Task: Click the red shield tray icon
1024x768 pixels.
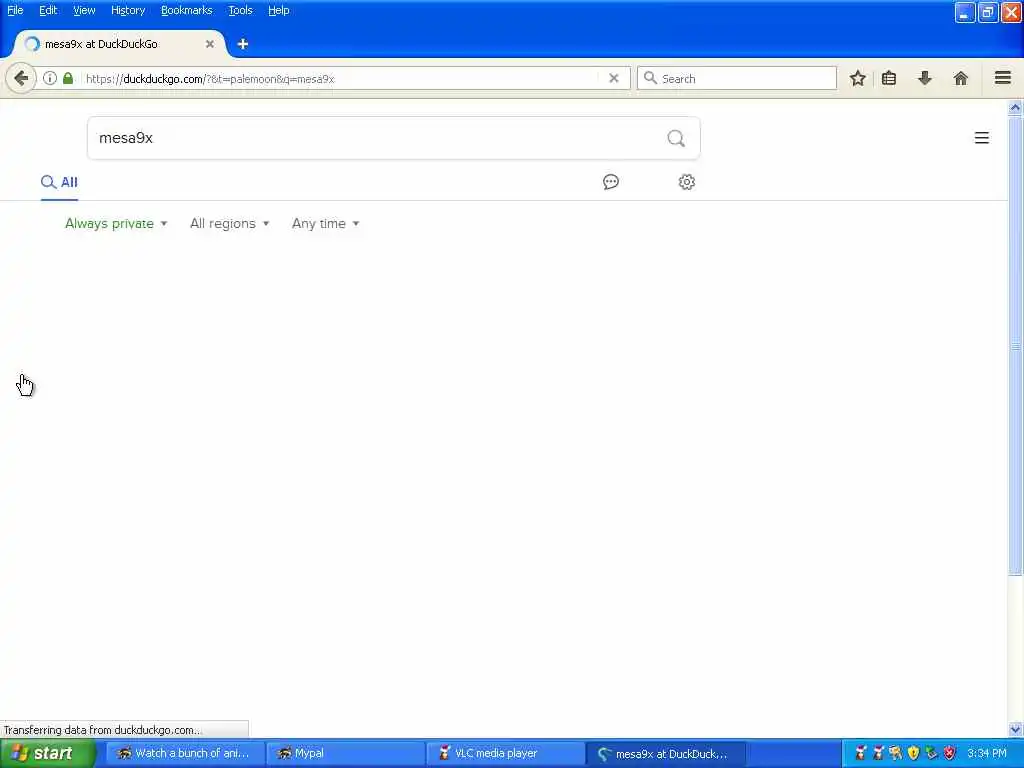Action: point(950,754)
